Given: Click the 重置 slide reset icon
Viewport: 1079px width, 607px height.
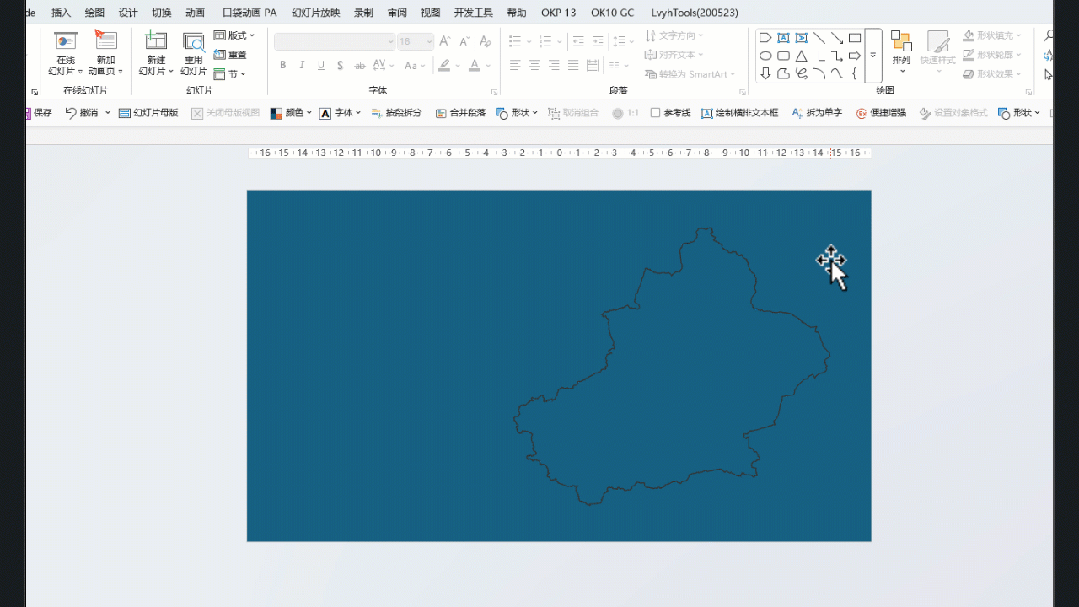Looking at the screenshot, I should click(x=220, y=54).
